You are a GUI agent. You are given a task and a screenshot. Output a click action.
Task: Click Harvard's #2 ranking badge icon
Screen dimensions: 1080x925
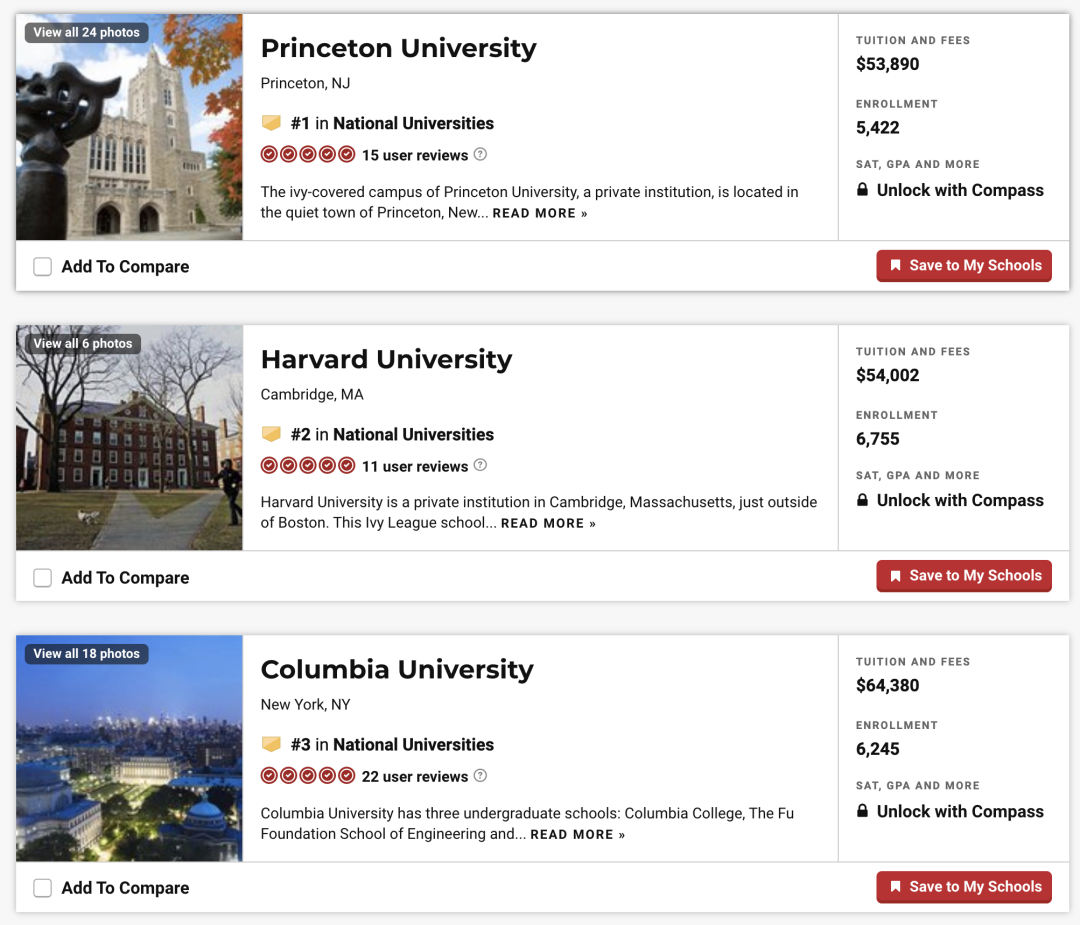click(271, 434)
